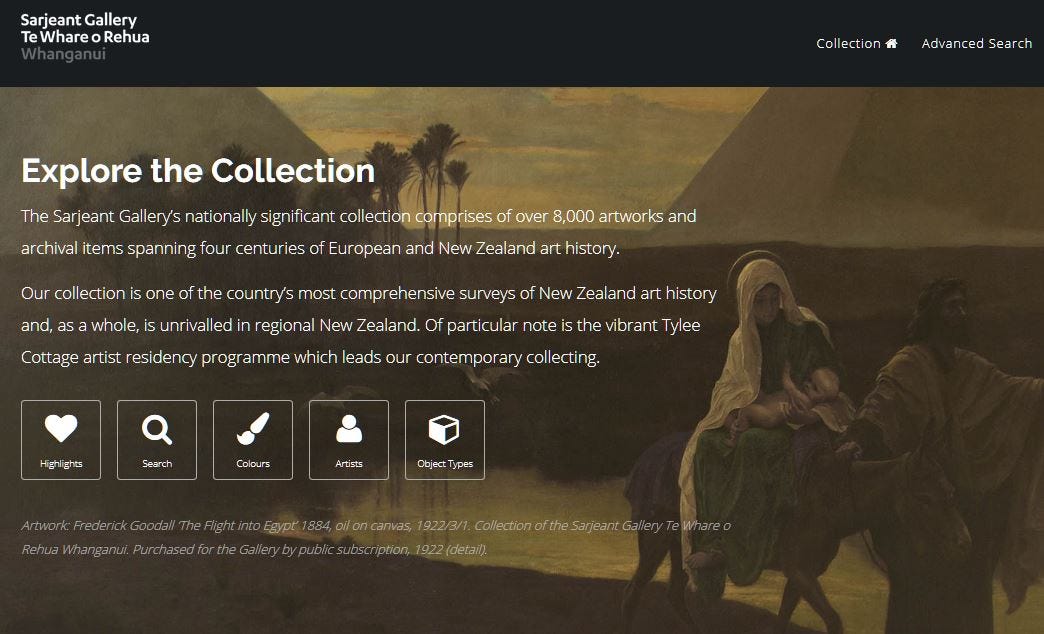Open Artists using the person icon
The height and width of the screenshot is (634, 1044).
[349, 429]
